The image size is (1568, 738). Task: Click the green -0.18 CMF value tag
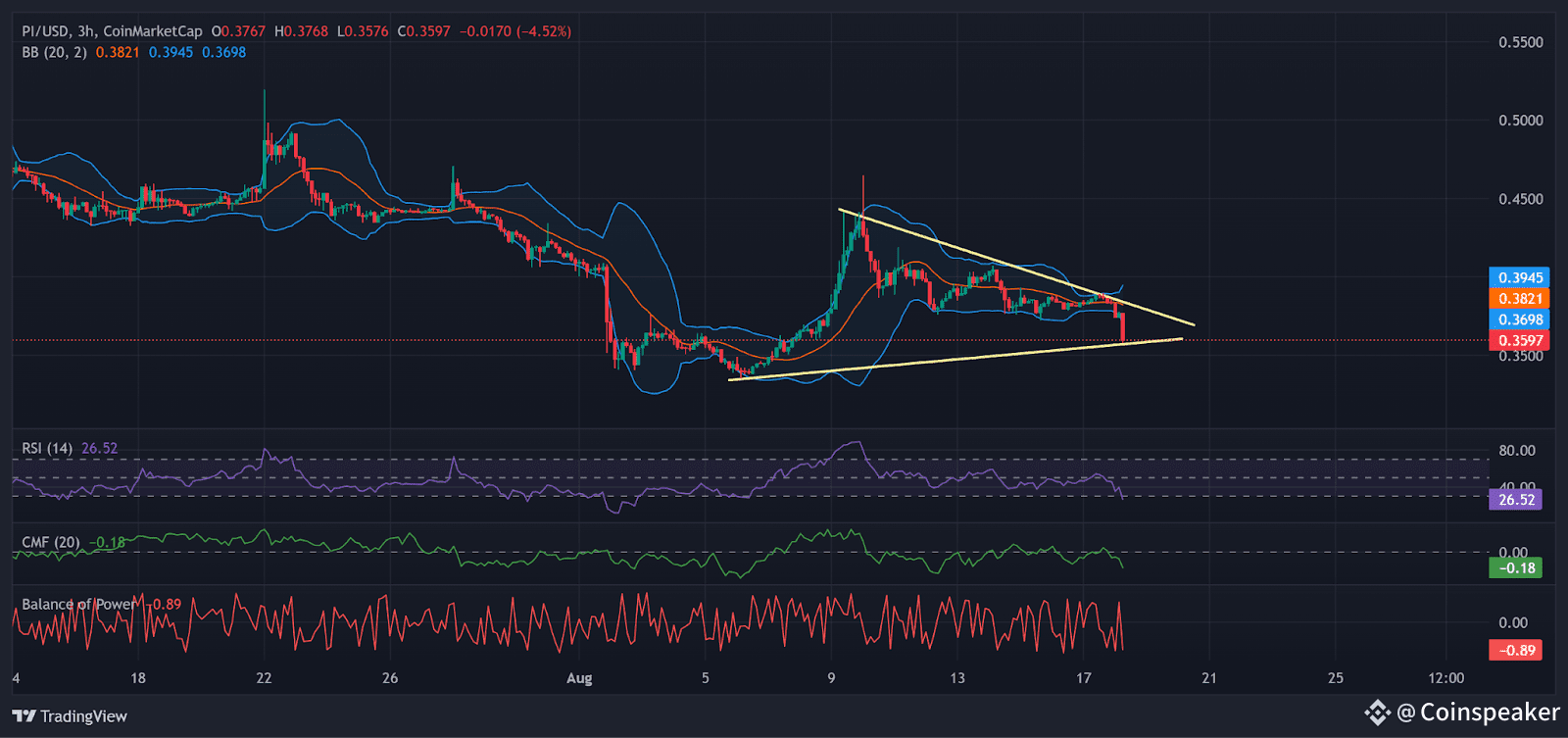tap(1515, 568)
